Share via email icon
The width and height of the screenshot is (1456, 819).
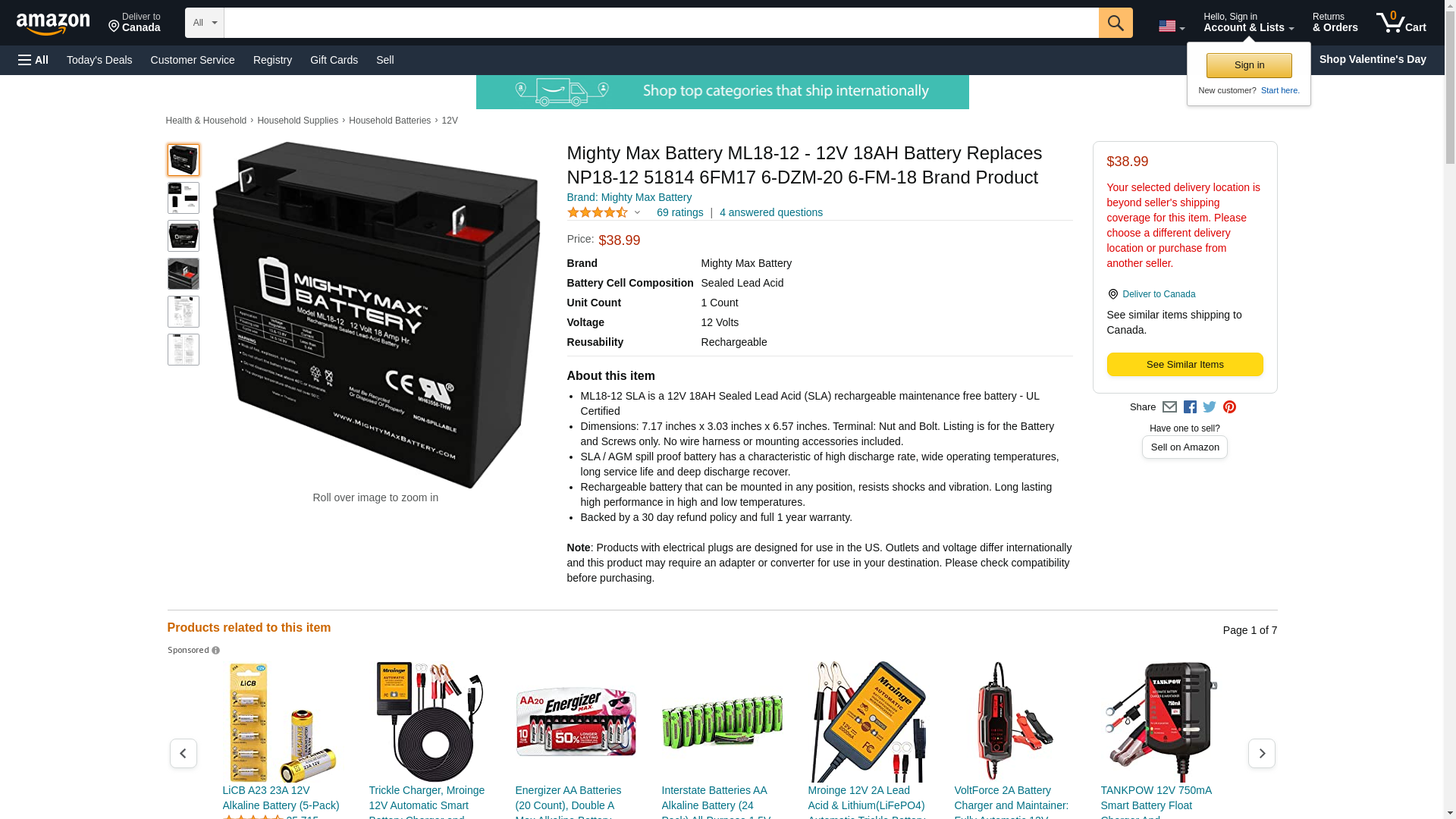coord(1169,407)
